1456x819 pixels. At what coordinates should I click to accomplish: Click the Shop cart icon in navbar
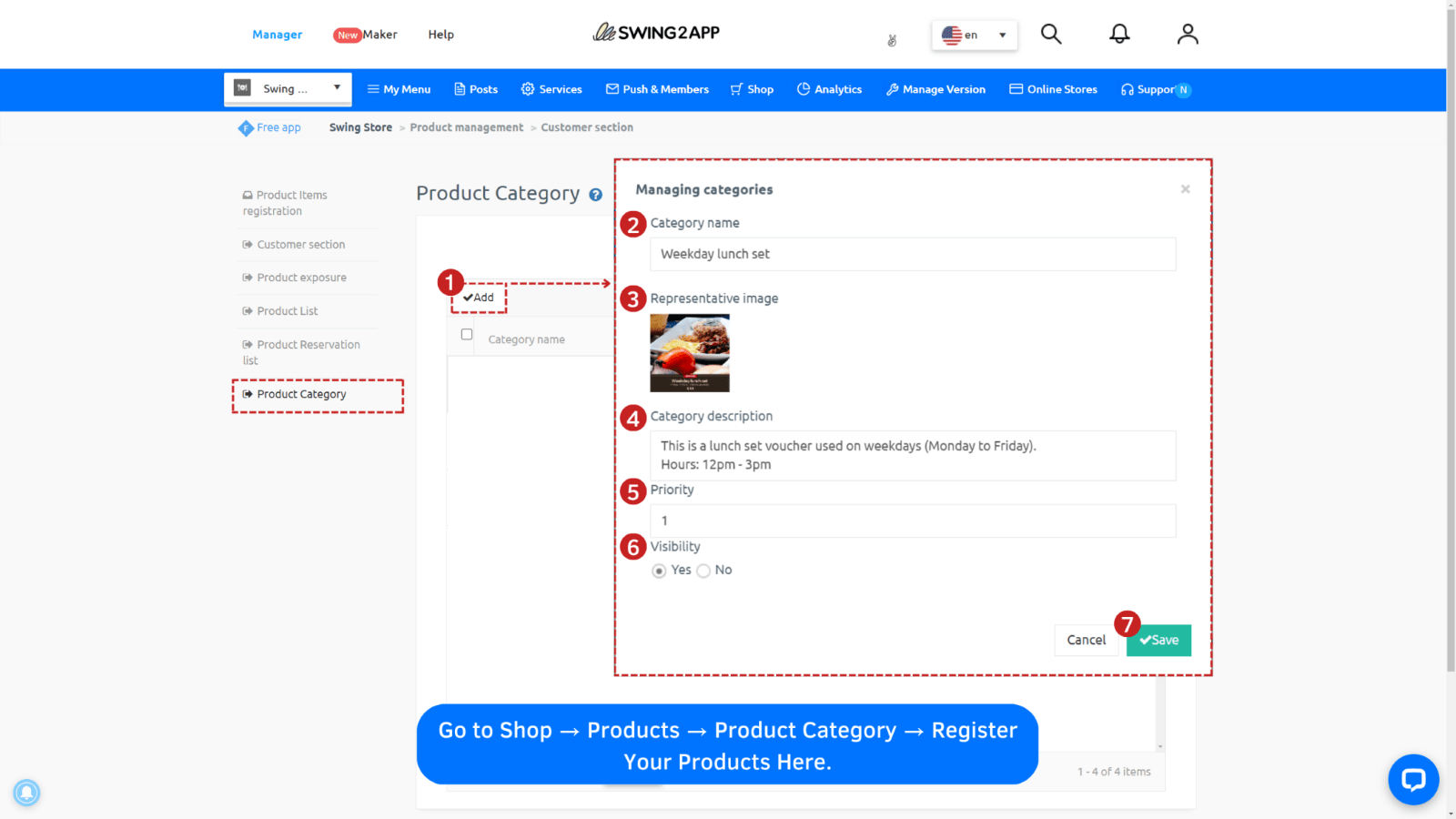click(x=736, y=89)
